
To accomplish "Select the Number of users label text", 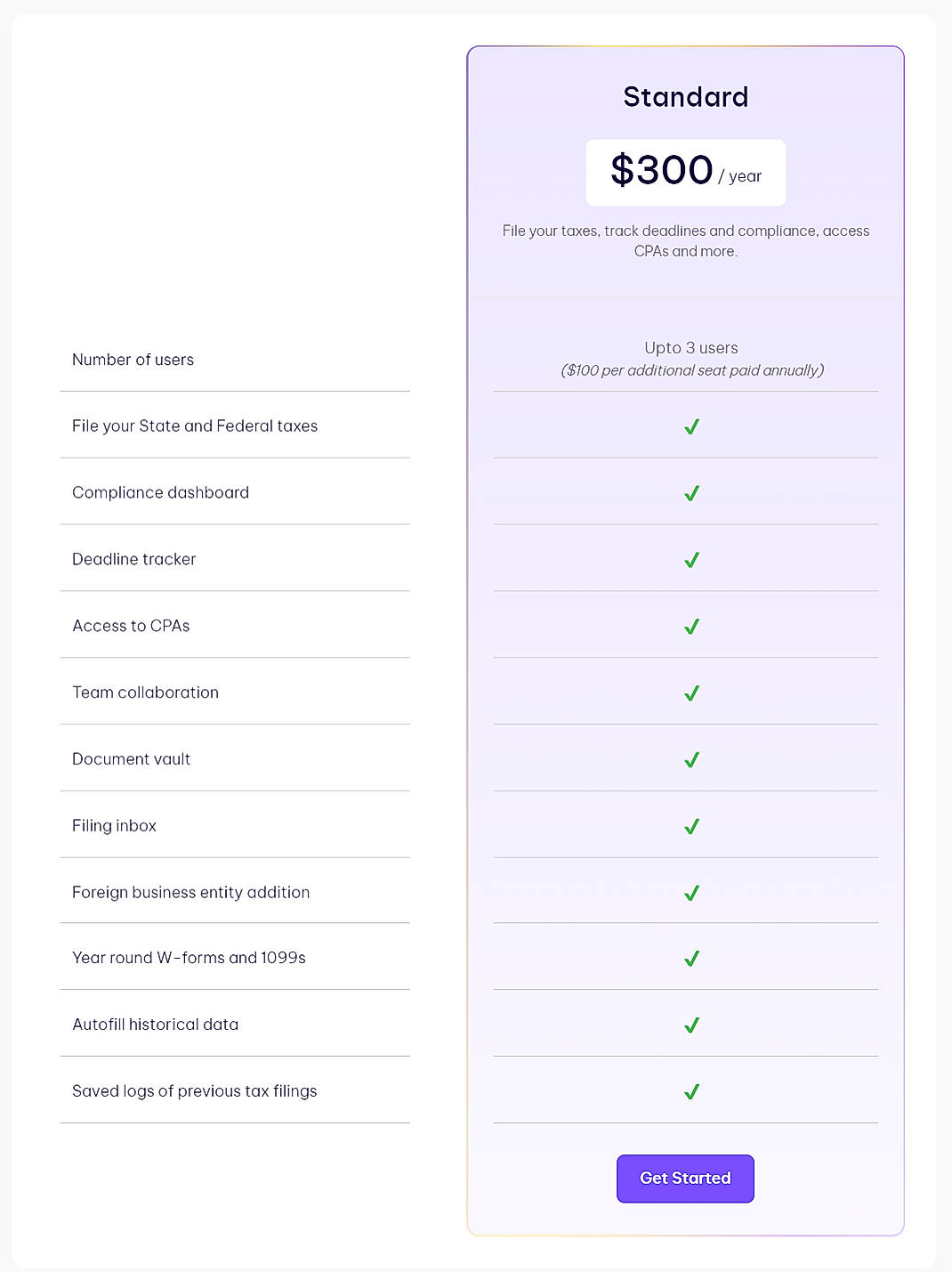I will 133,360.
